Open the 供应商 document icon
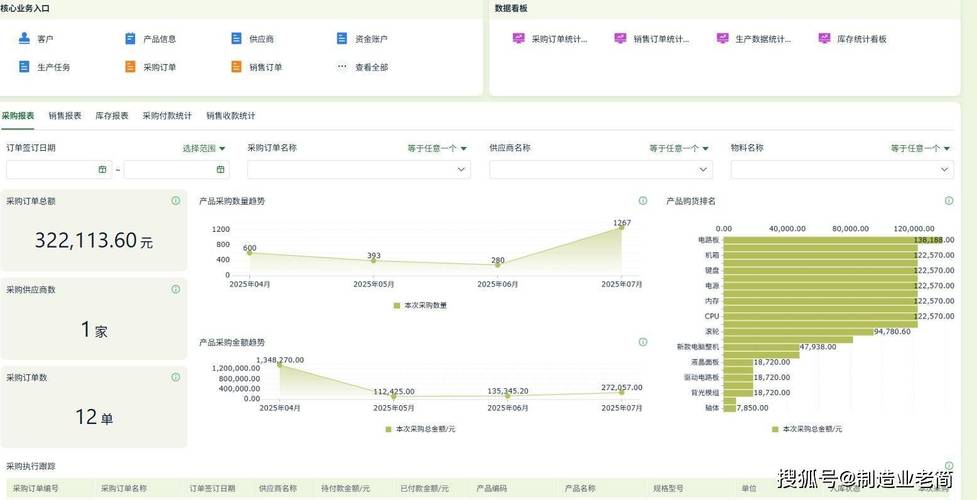This screenshot has width=977, height=500. click(236, 38)
